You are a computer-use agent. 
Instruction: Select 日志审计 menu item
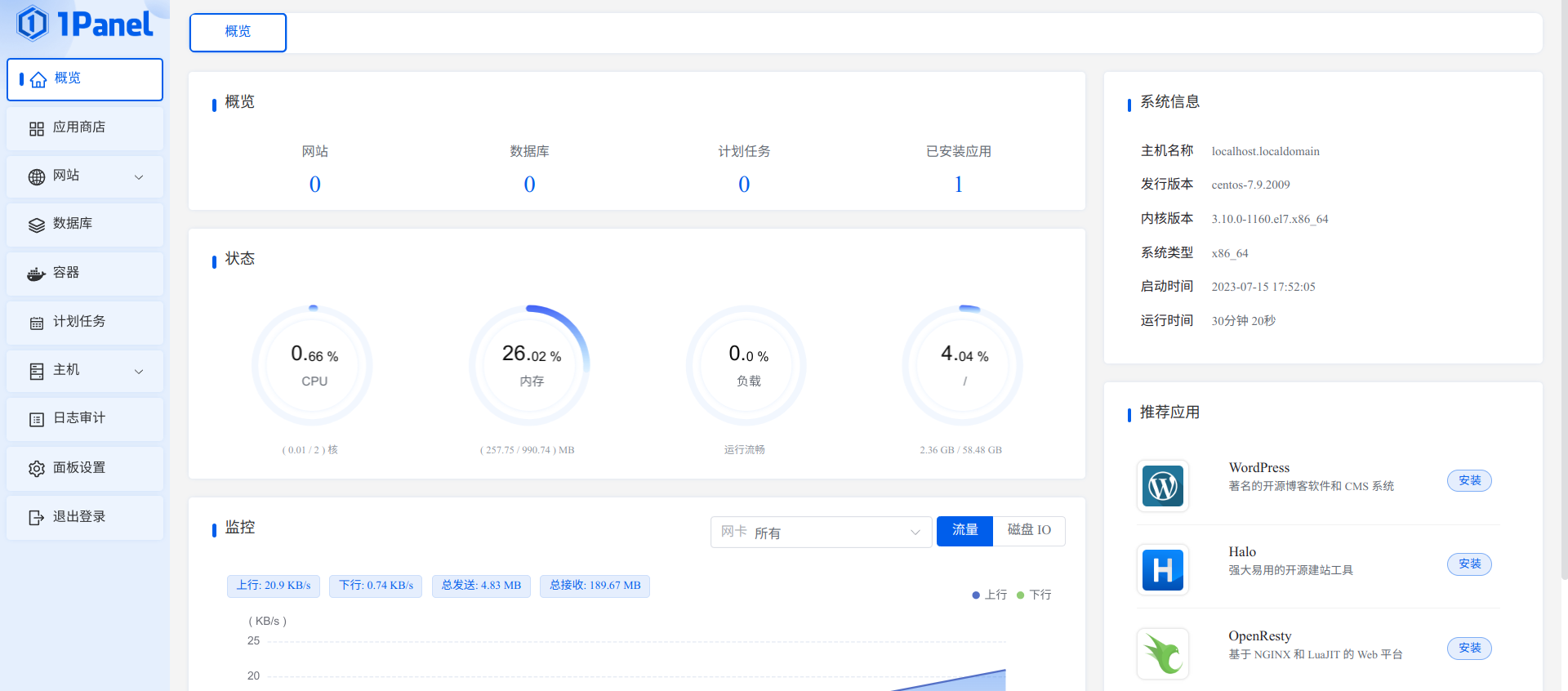click(85, 419)
